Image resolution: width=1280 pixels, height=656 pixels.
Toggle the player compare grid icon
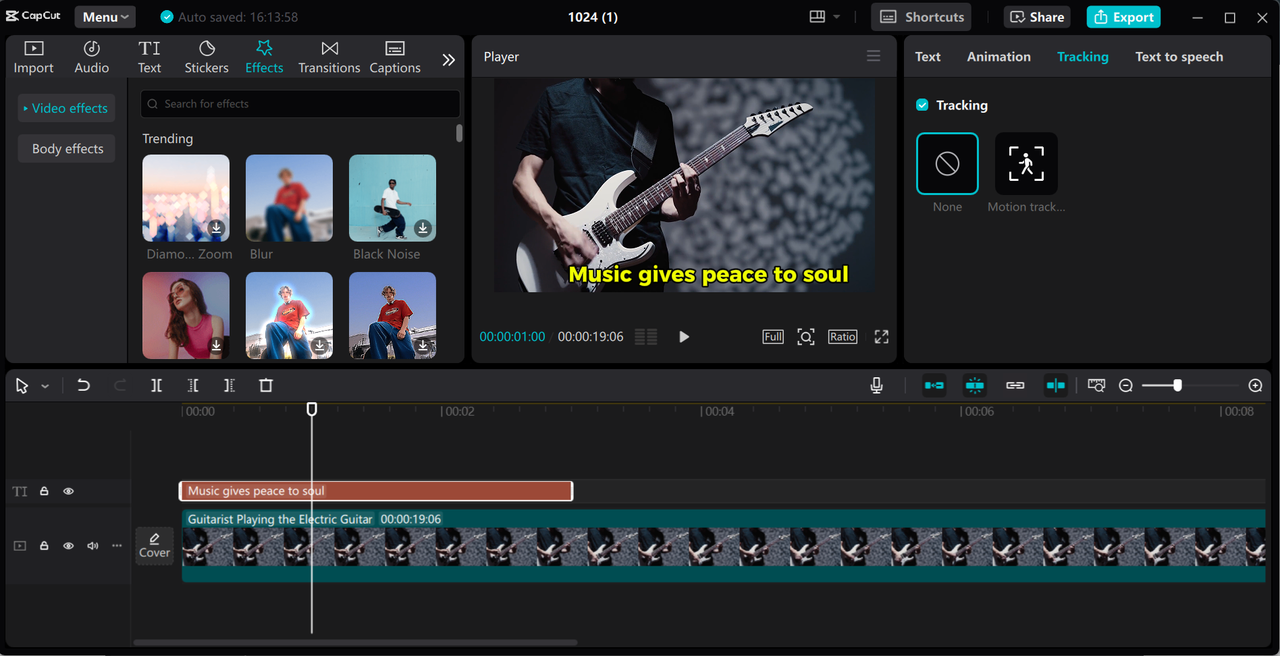pos(646,337)
